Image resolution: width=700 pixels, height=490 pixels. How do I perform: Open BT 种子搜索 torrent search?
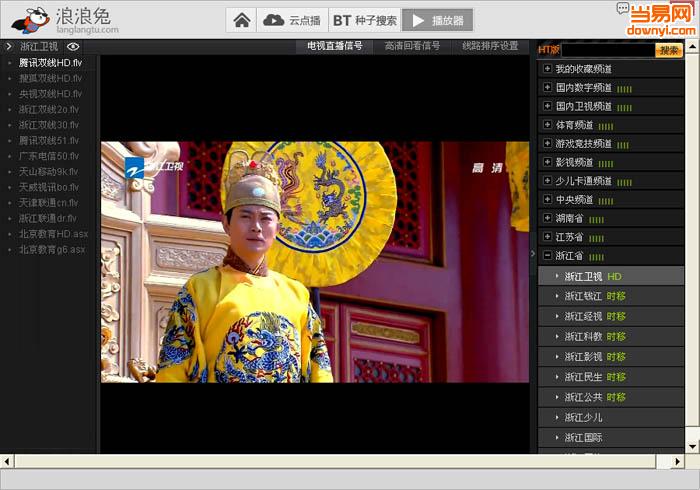tap(364, 20)
